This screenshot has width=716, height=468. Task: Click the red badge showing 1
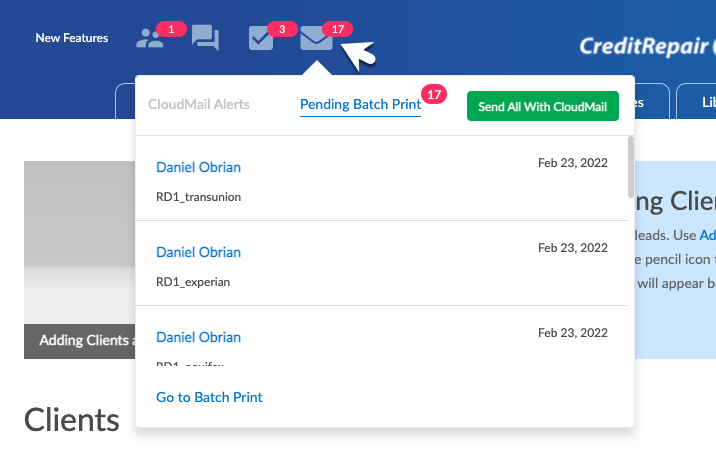pyautogui.click(x=171, y=29)
